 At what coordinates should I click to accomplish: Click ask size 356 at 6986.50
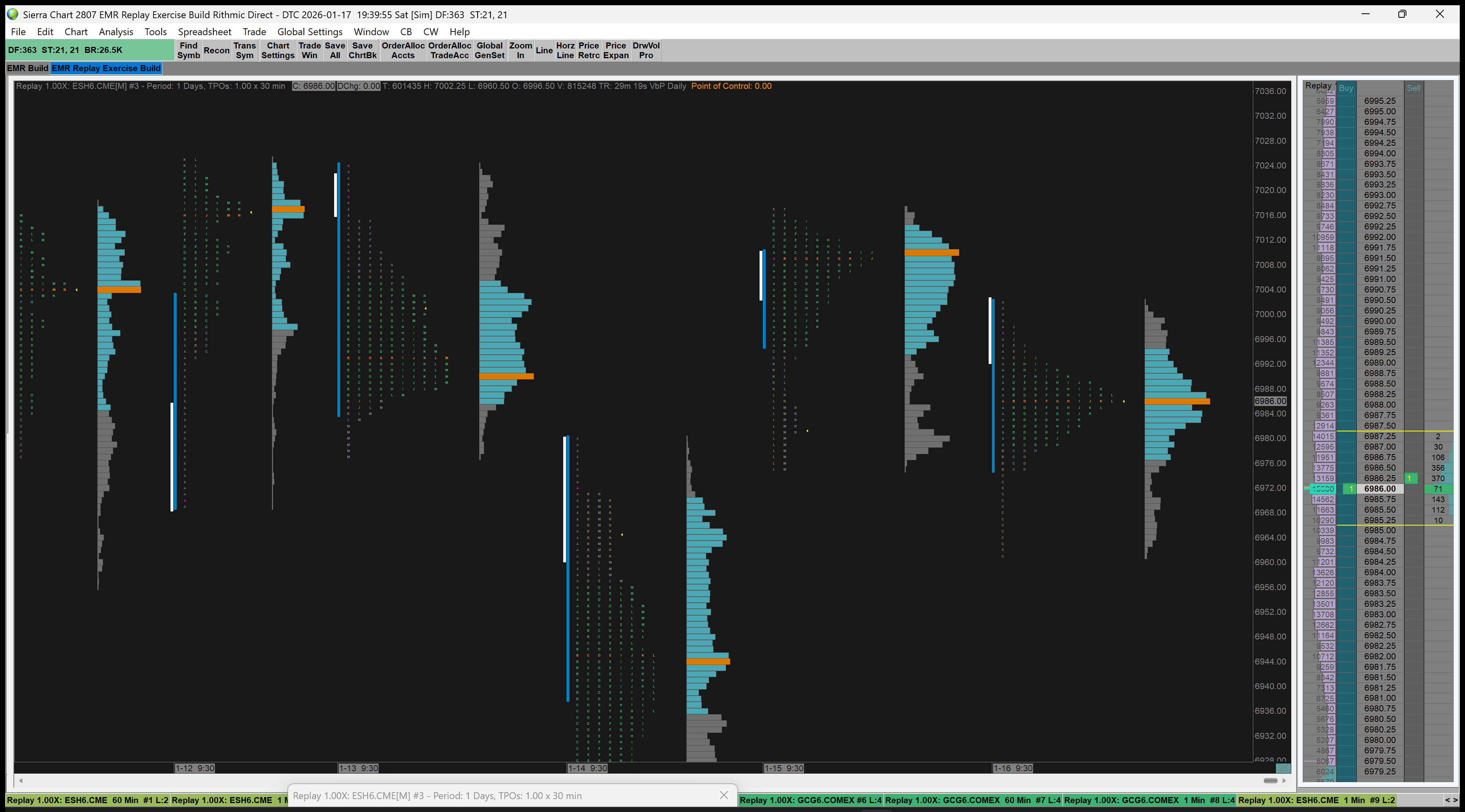tap(1438, 468)
